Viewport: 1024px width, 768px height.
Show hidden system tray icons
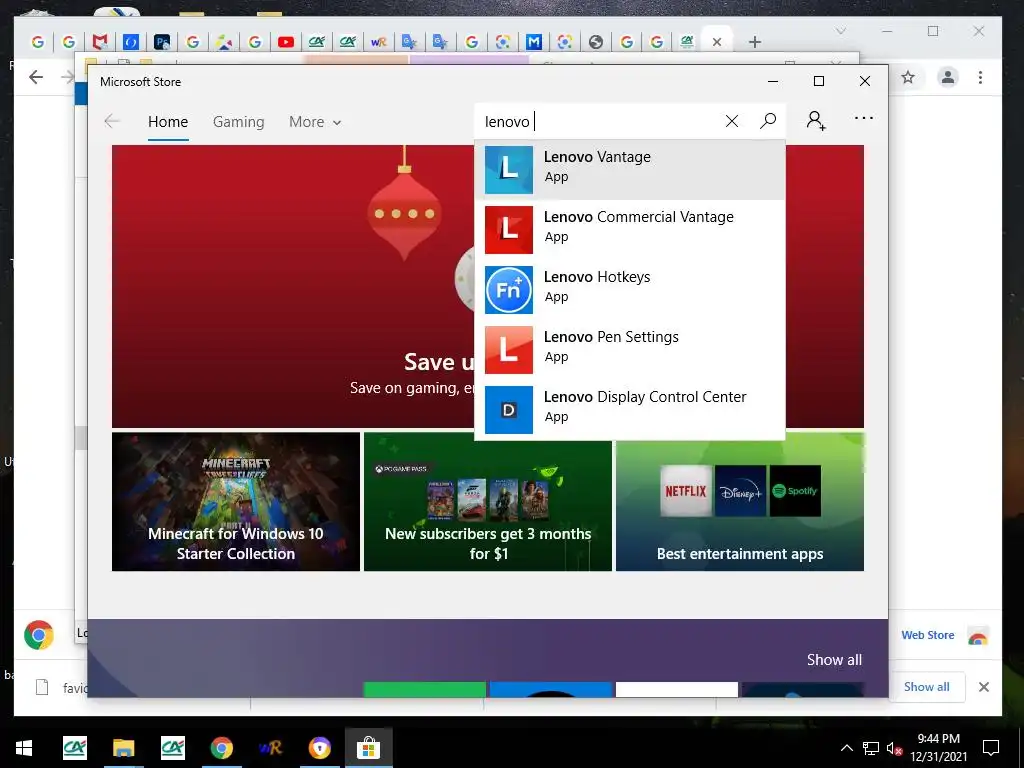tap(846, 748)
